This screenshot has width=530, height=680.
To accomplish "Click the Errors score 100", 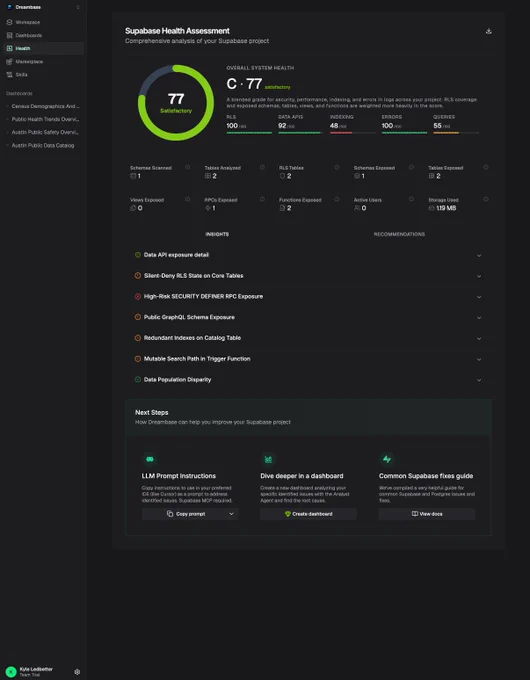I will coord(387,125).
